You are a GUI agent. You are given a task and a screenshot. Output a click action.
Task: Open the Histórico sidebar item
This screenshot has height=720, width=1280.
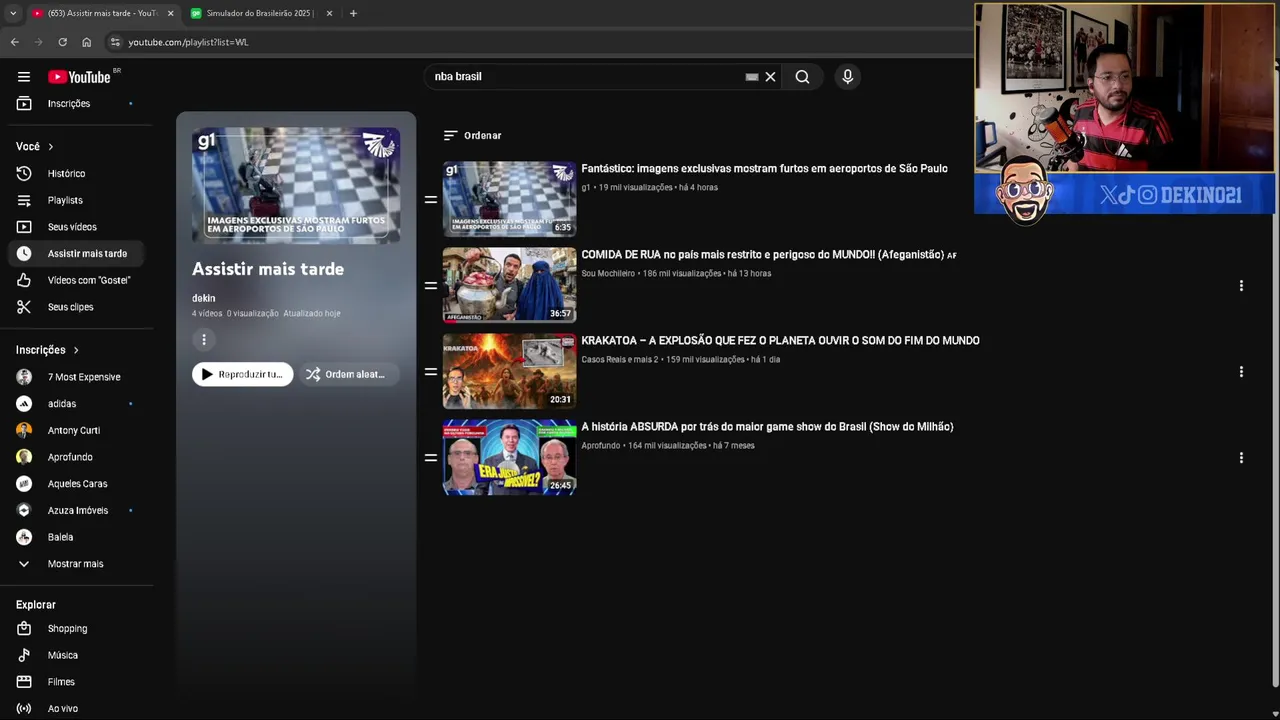77,174
